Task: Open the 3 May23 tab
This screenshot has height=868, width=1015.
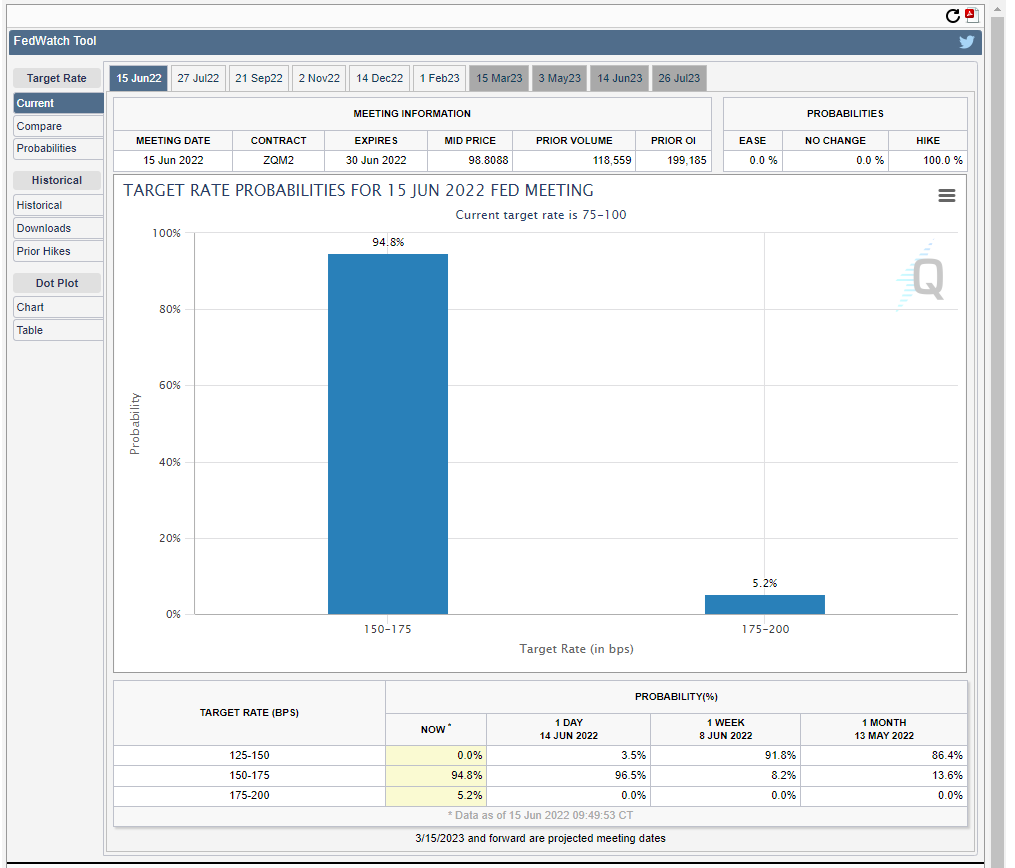Action: [559, 78]
